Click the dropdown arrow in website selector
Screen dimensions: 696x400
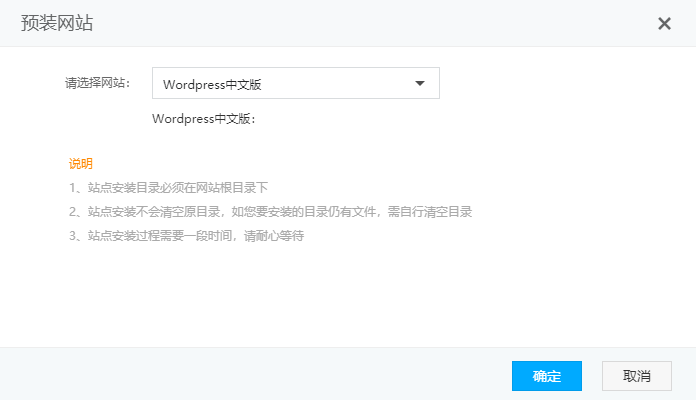pos(420,84)
